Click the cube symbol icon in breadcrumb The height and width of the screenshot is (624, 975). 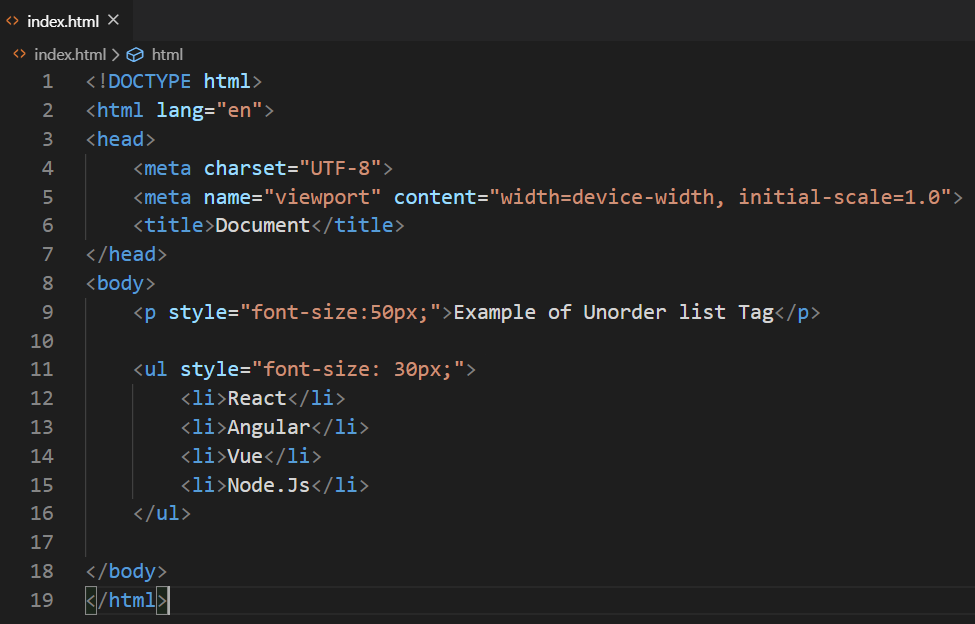[x=135, y=55]
